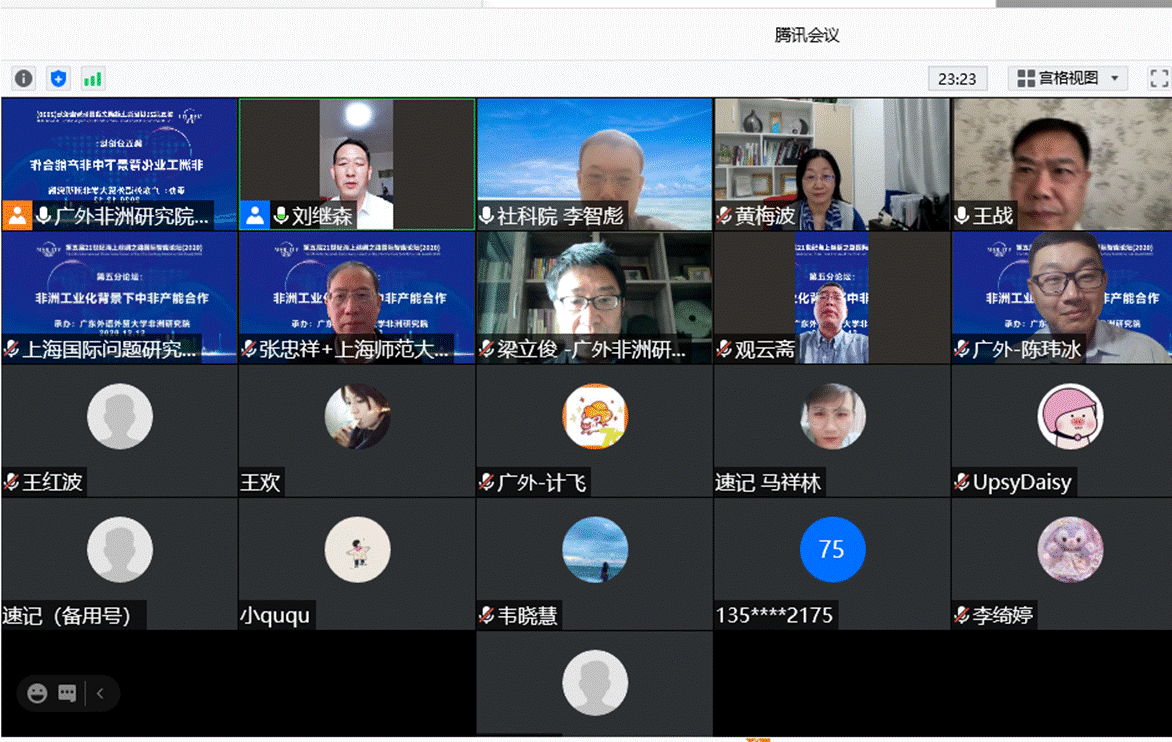This screenshot has height=742, width=1172.
Task: Click the 速记 马祥林 name label
Action: tap(768, 483)
